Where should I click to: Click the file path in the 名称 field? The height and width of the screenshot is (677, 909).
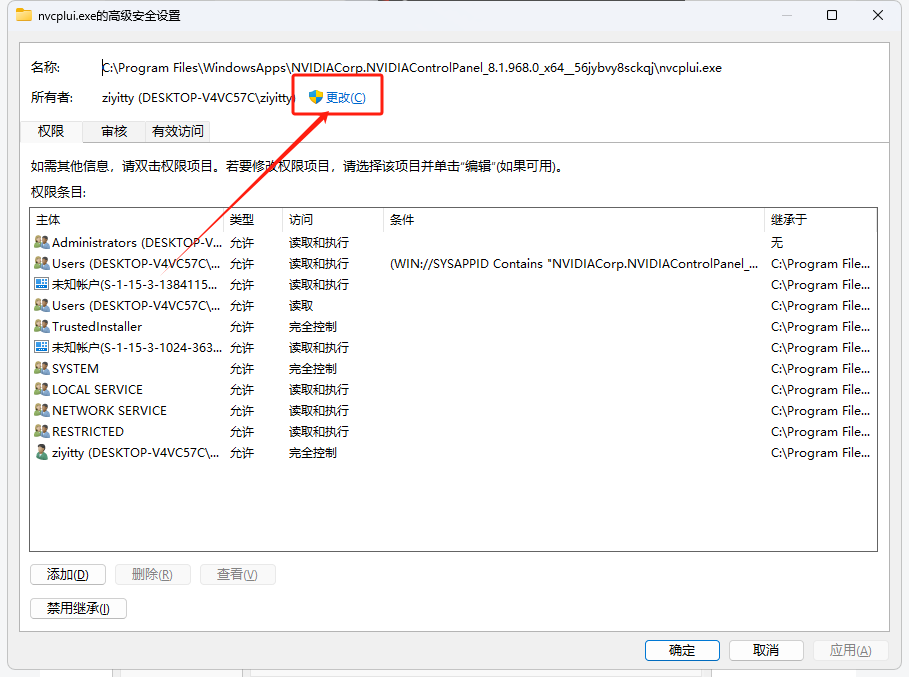[412, 68]
